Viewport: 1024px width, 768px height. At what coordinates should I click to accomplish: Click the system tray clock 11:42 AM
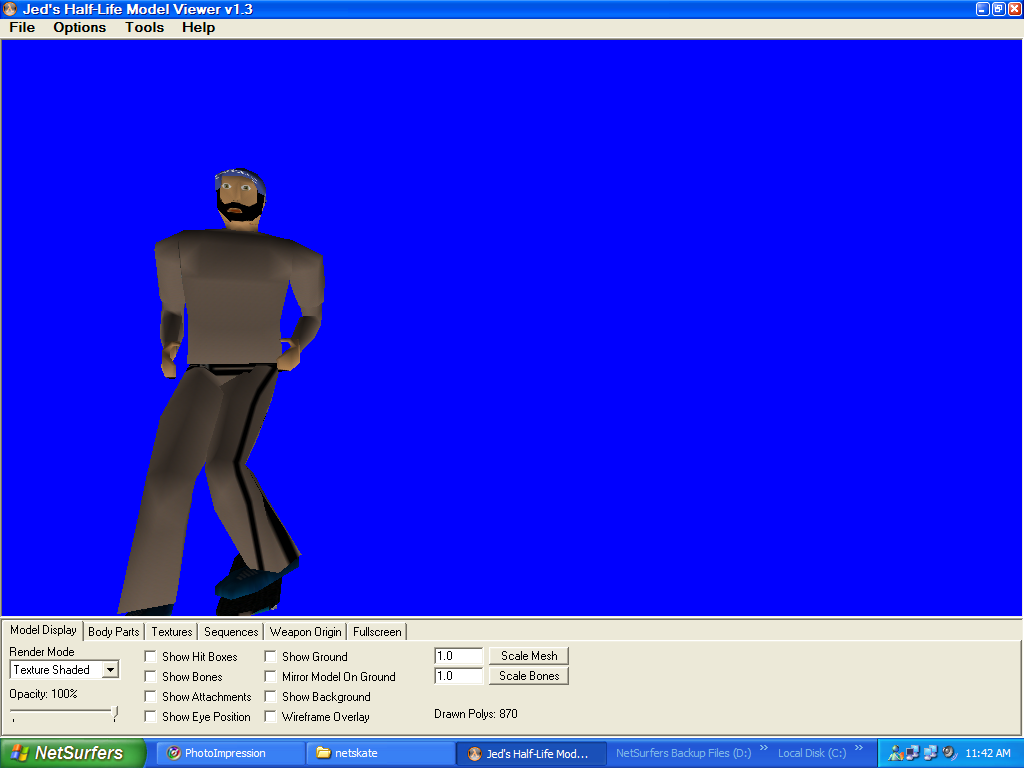click(x=987, y=753)
